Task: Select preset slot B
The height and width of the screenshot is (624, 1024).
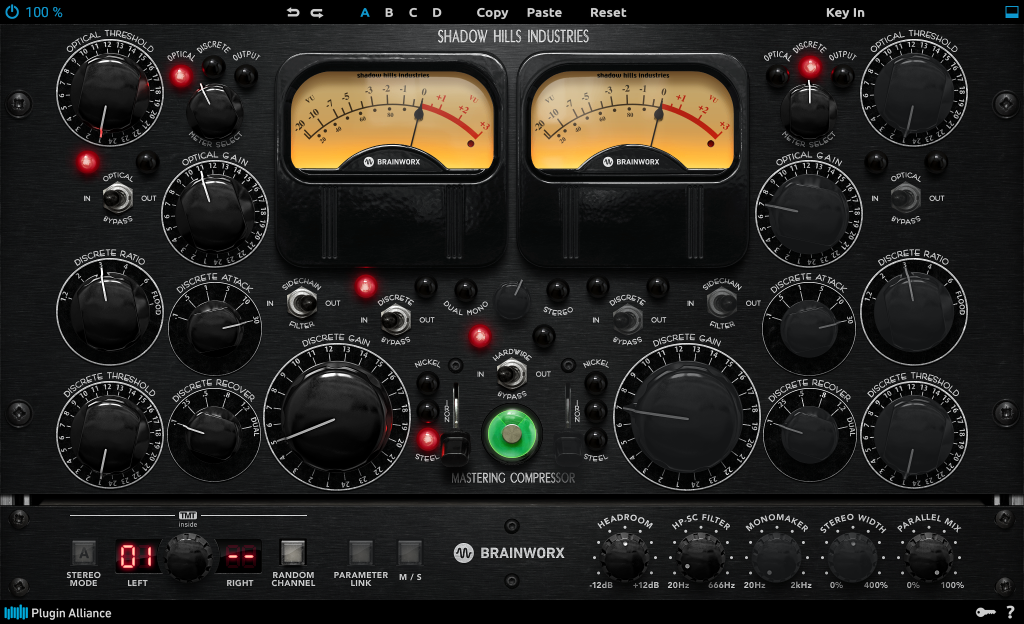Action: [389, 12]
